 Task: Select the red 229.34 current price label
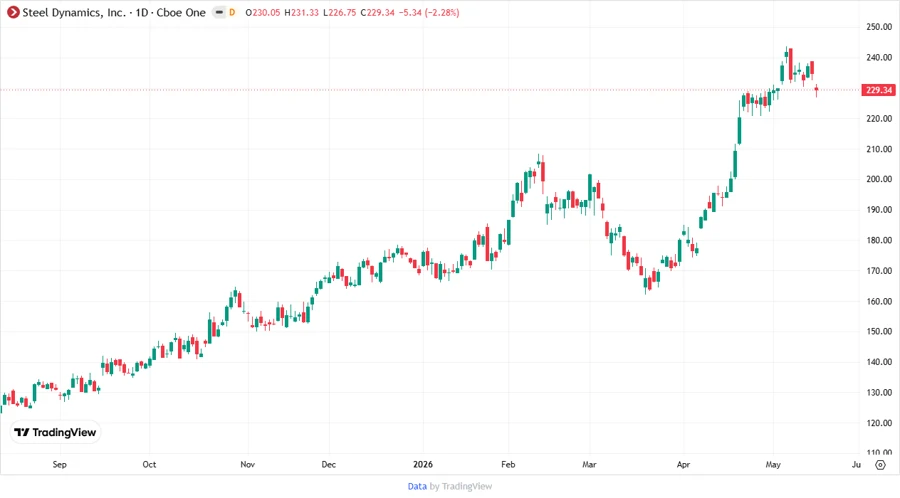878,90
